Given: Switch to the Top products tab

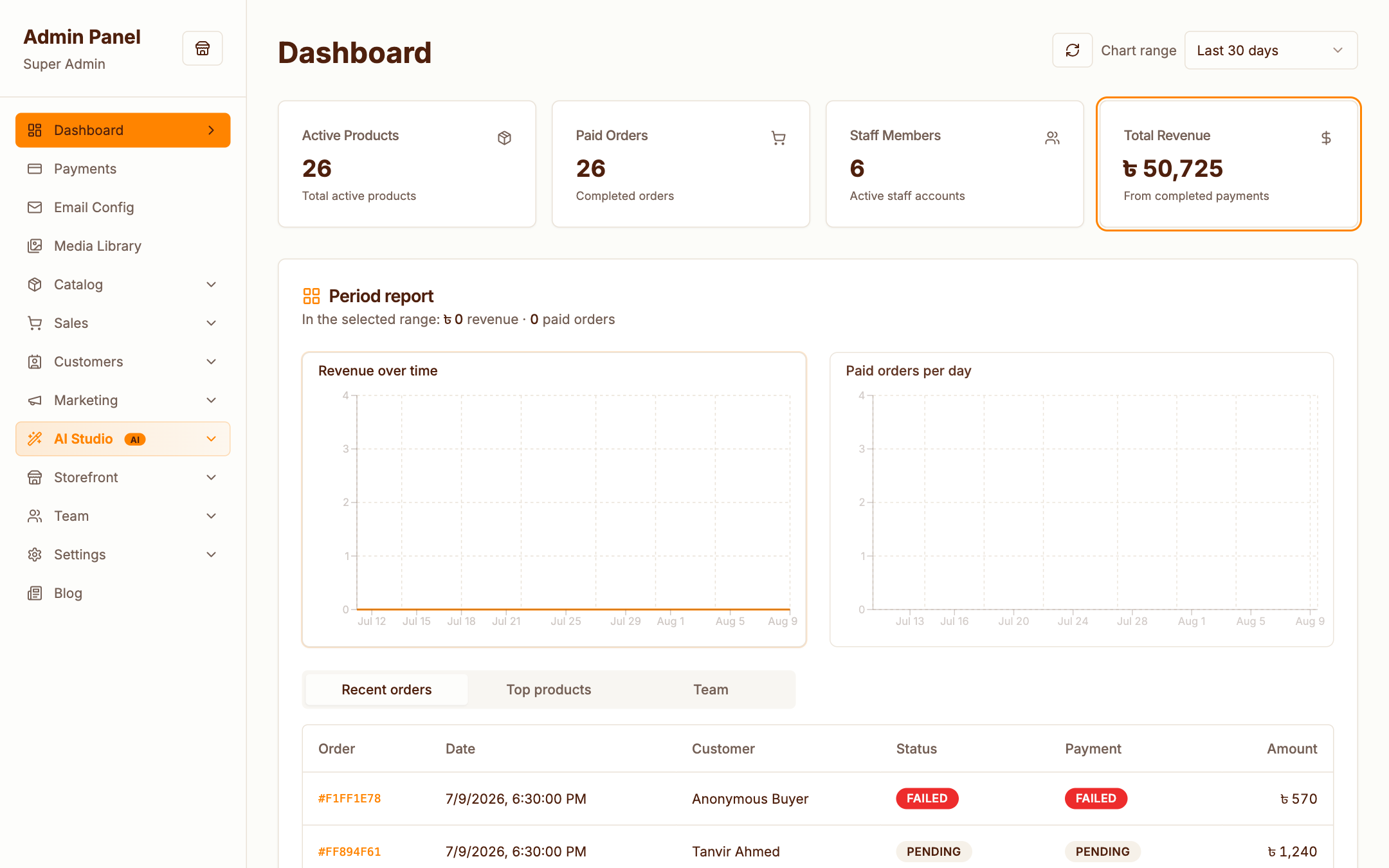Looking at the screenshot, I should click(549, 689).
